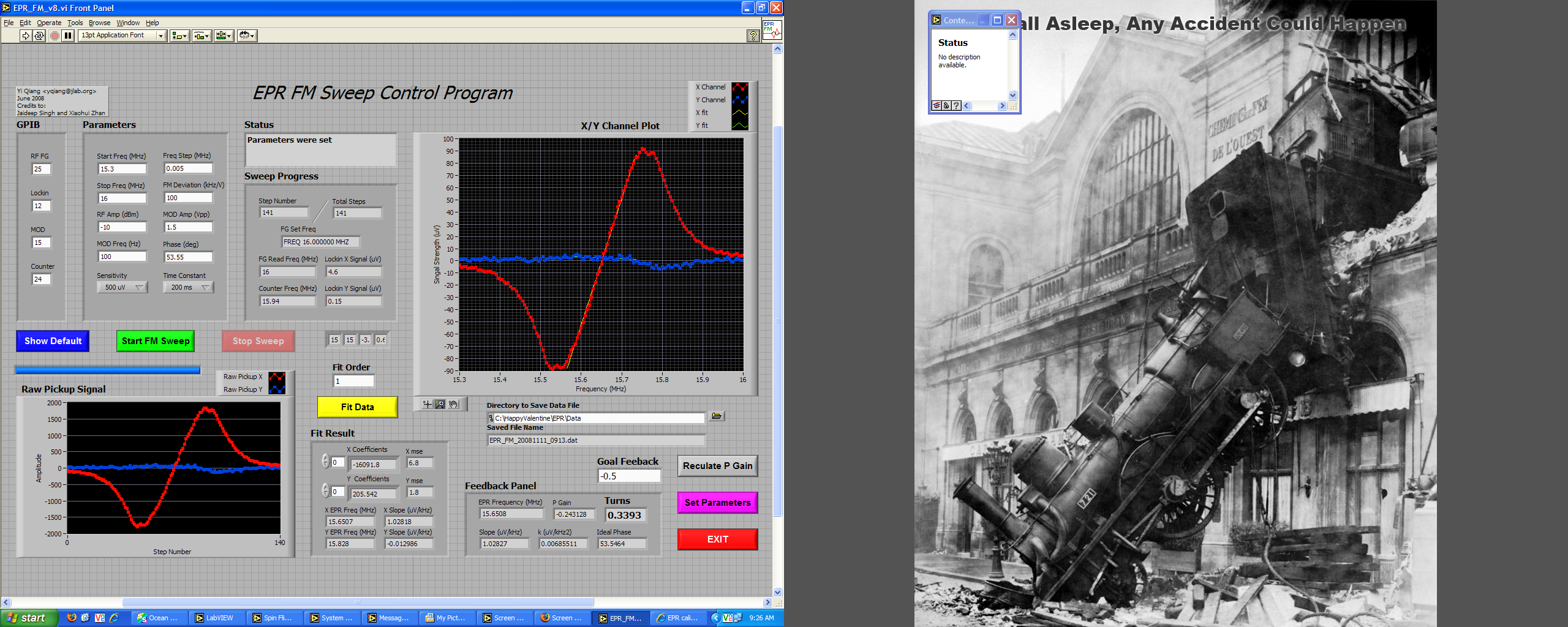
Task: Expand hidden system tray icons arrow
Action: click(715, 618)
